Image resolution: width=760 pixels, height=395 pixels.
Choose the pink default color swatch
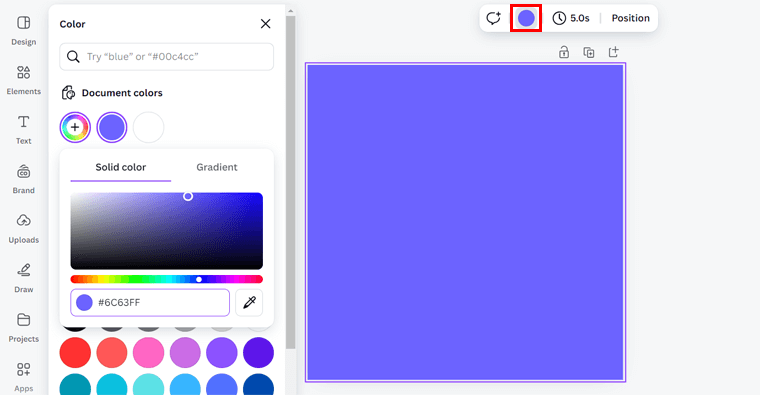[148, 352]
